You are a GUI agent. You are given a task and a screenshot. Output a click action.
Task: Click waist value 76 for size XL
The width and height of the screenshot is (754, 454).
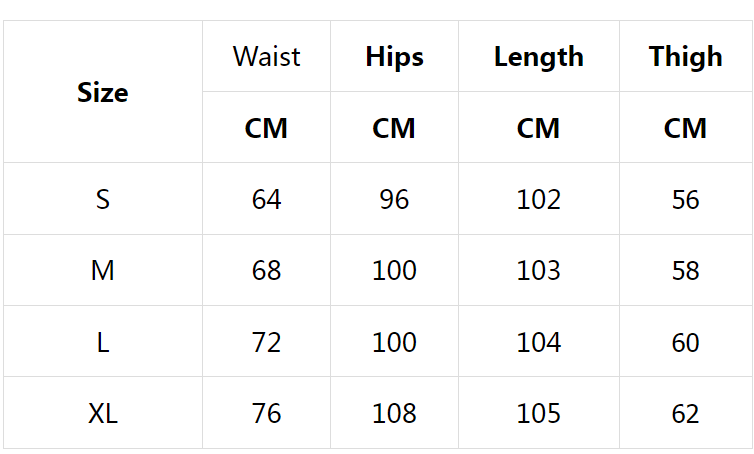[x=266, y=414]
